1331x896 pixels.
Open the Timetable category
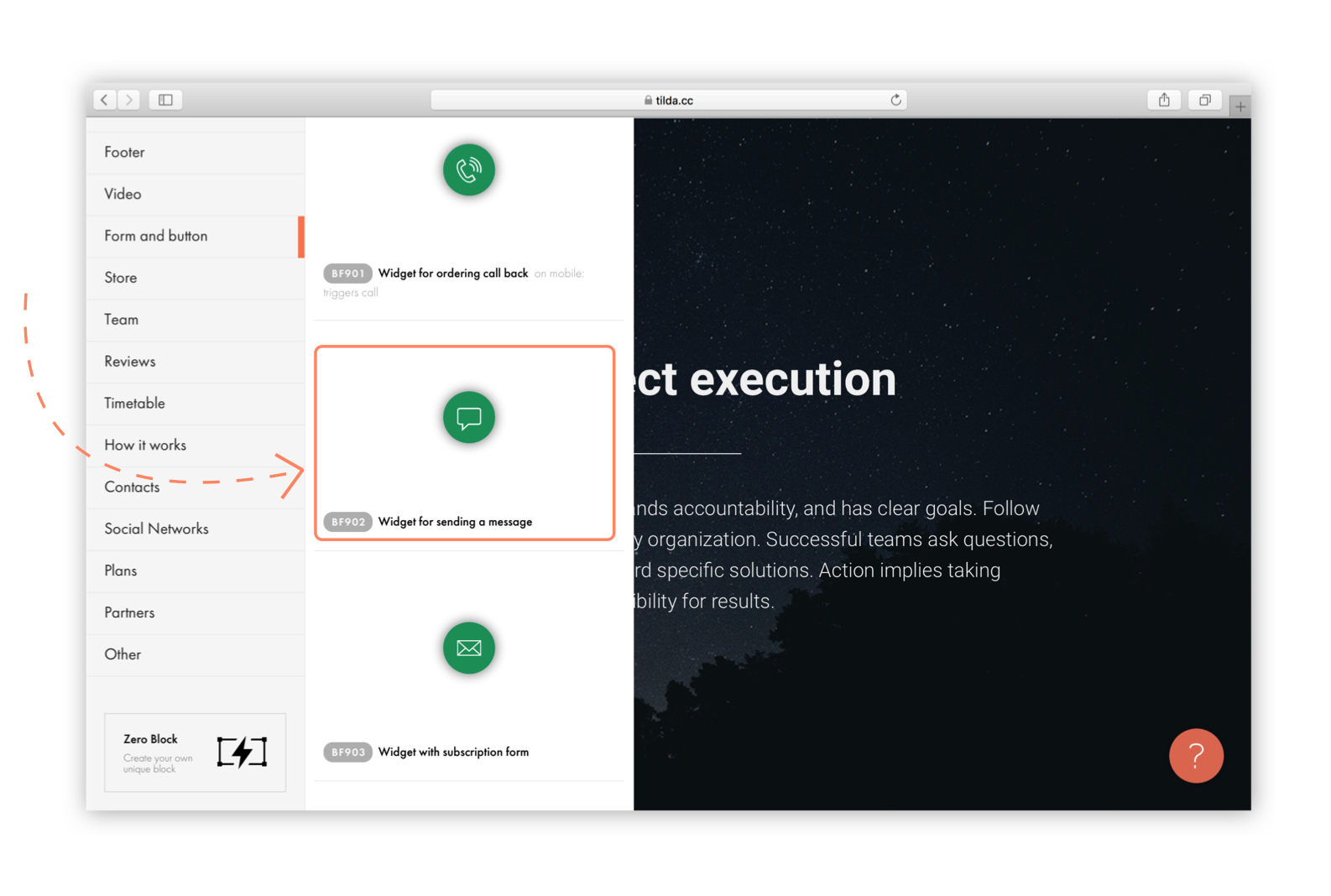[x=195, y=404]
